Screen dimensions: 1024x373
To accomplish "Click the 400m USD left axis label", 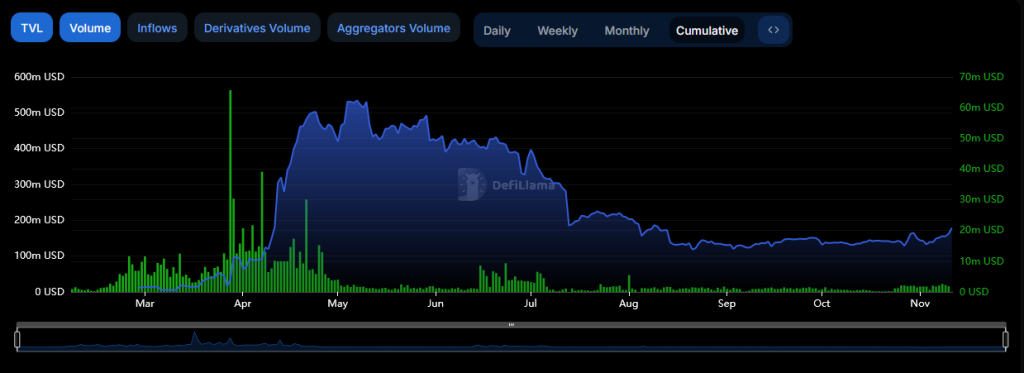I will (39, 148).
